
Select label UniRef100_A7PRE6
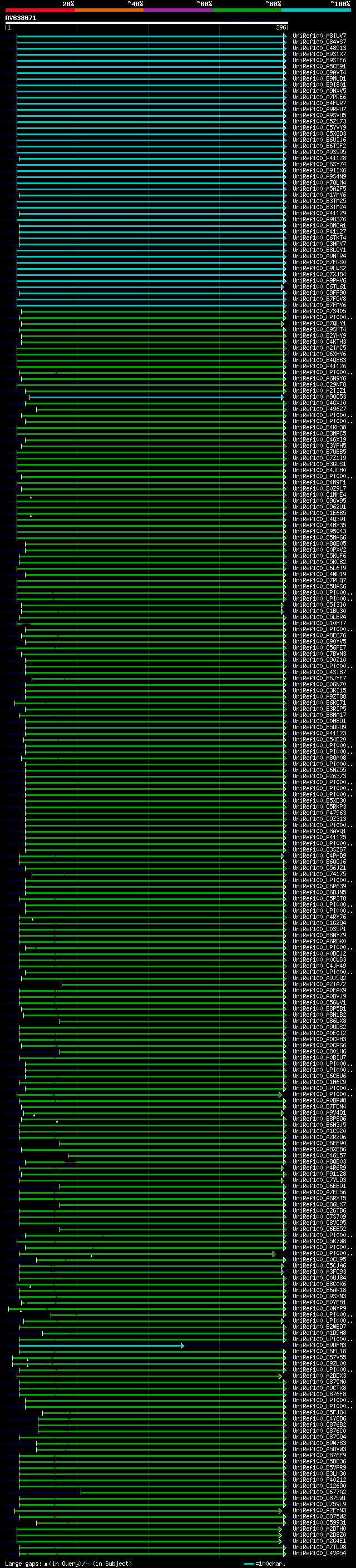click(319, 97)
